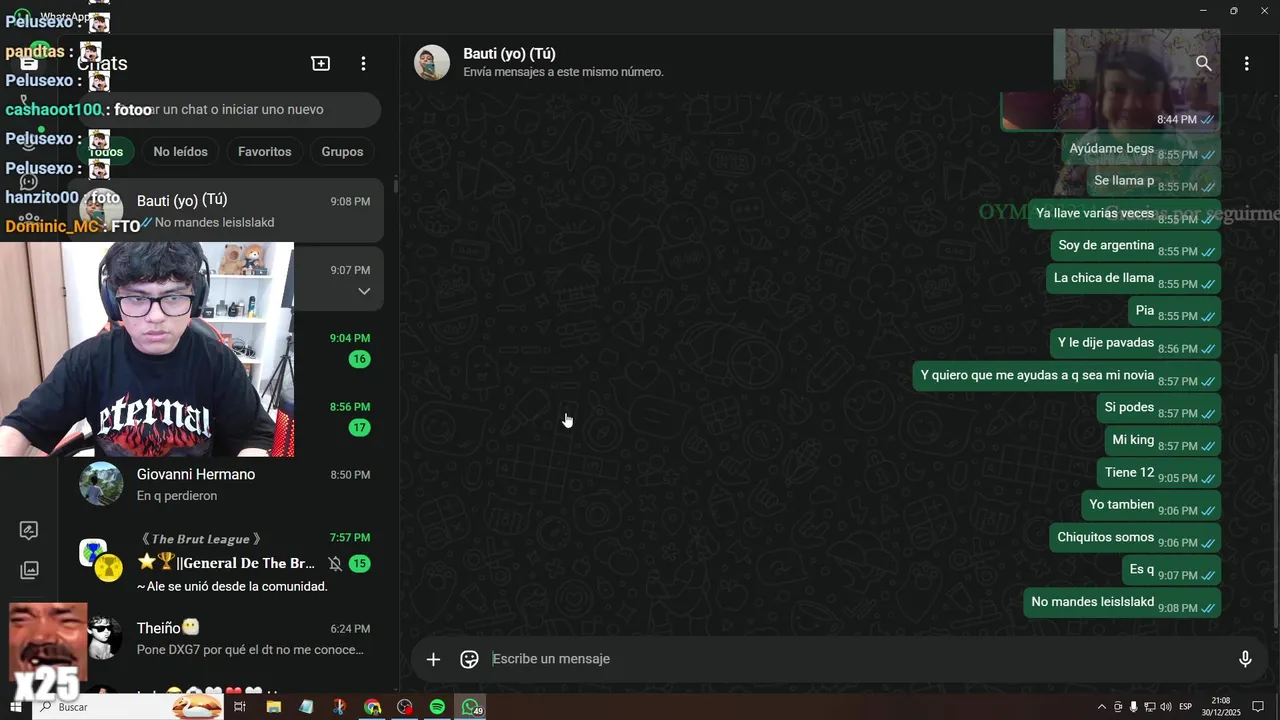Open the attach plus button beside the message box
The height and width of the screenshot is (720, 1280).
pos(433,659)
